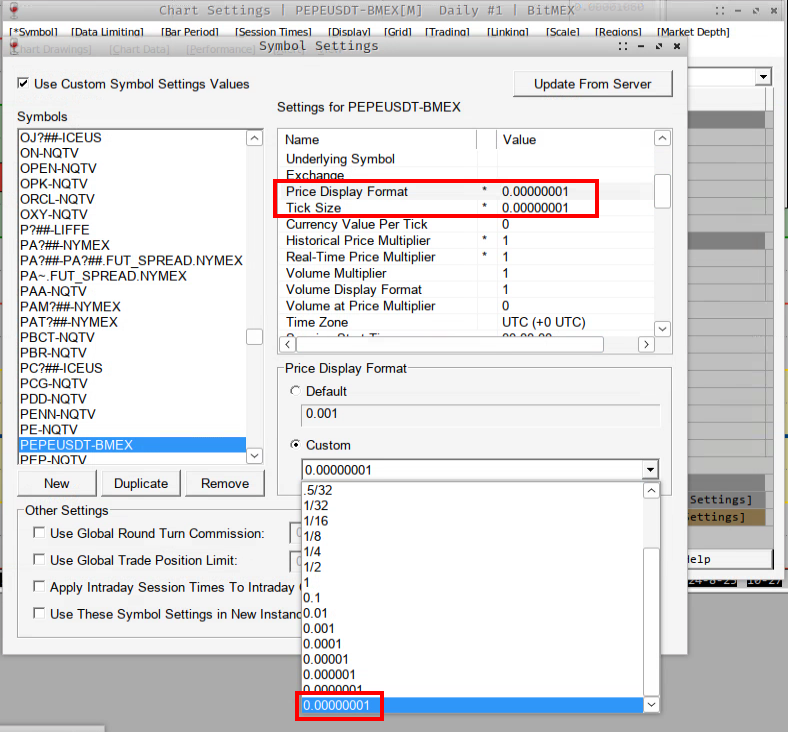Open the Regions tab
The height and width of the screenshot is (732, 788).
pos(618,32)
